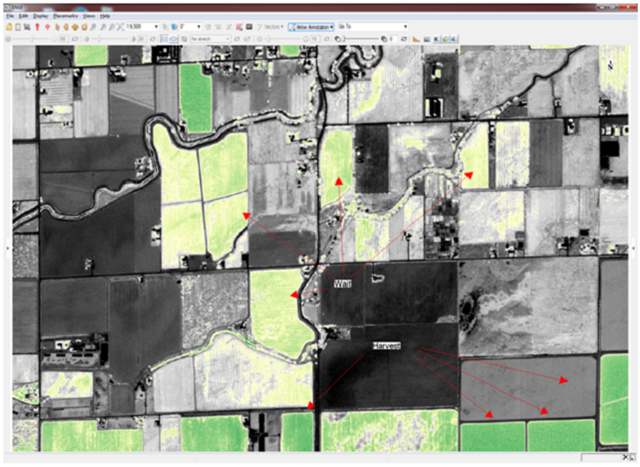Click the Arrow Annotation button
This screenshot has width=640, height=467.
[312, 27]
